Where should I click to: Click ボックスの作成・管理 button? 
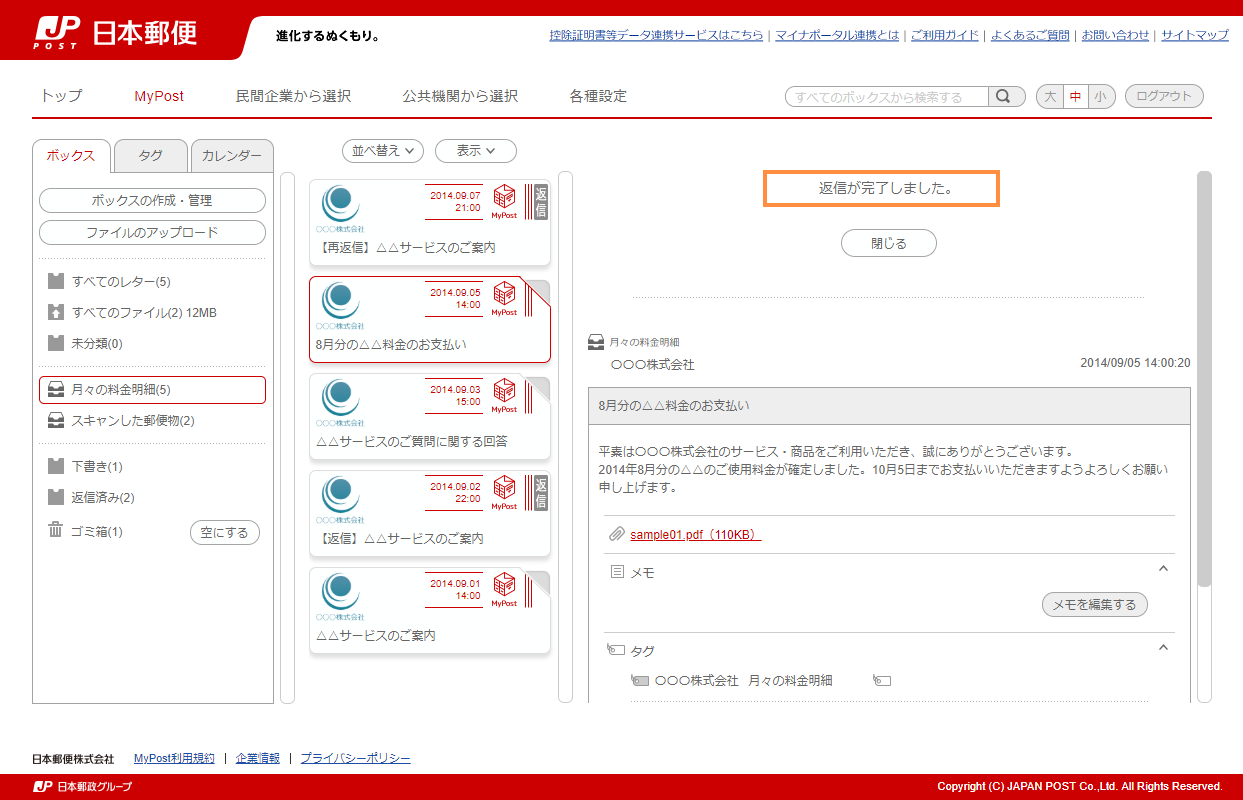coord(152,200)
